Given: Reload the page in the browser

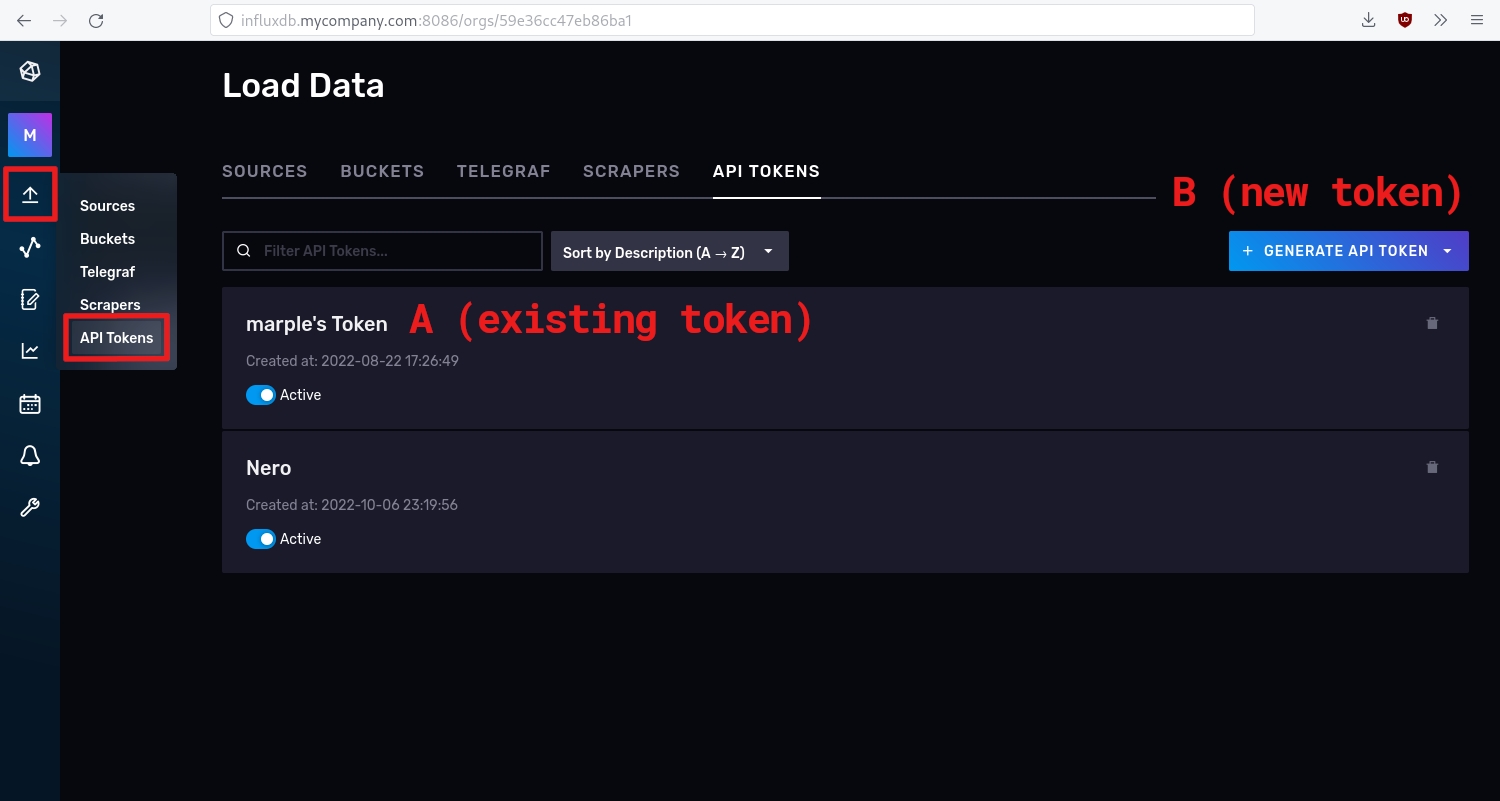Looking at the screenshot, I should [96, 20].
